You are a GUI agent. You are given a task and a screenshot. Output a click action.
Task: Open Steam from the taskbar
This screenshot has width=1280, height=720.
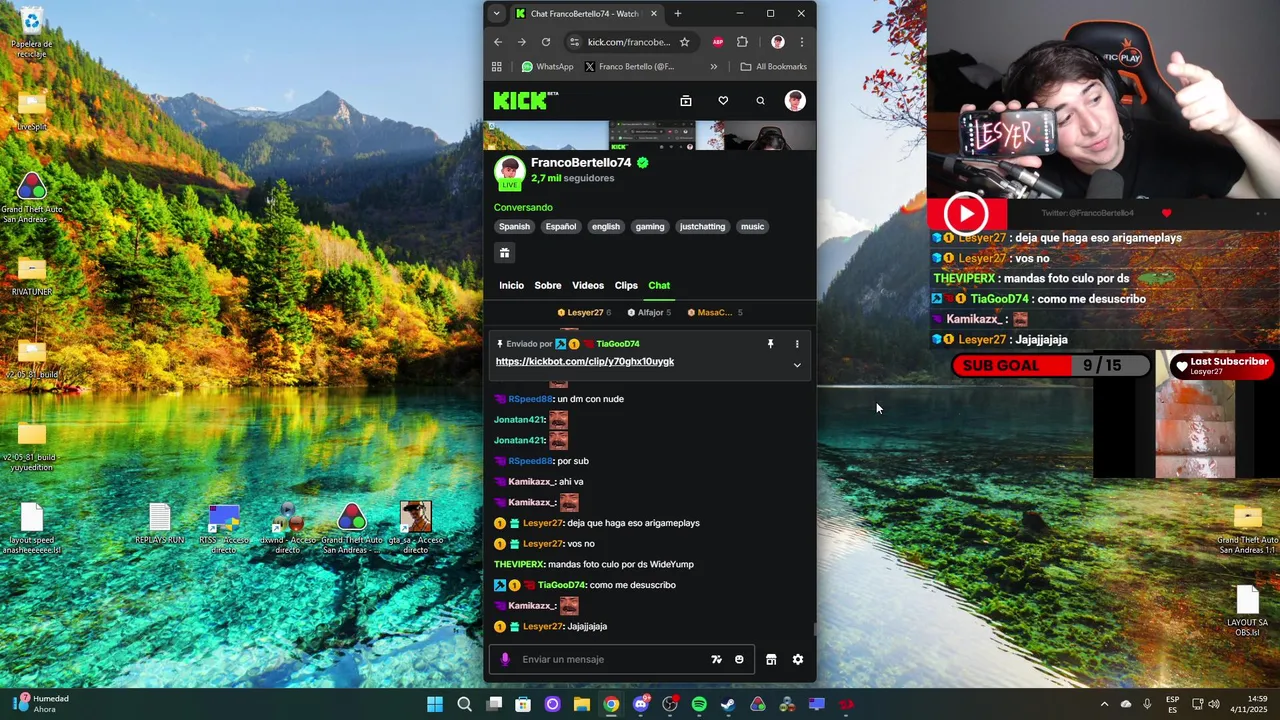(x=728, y=704)
